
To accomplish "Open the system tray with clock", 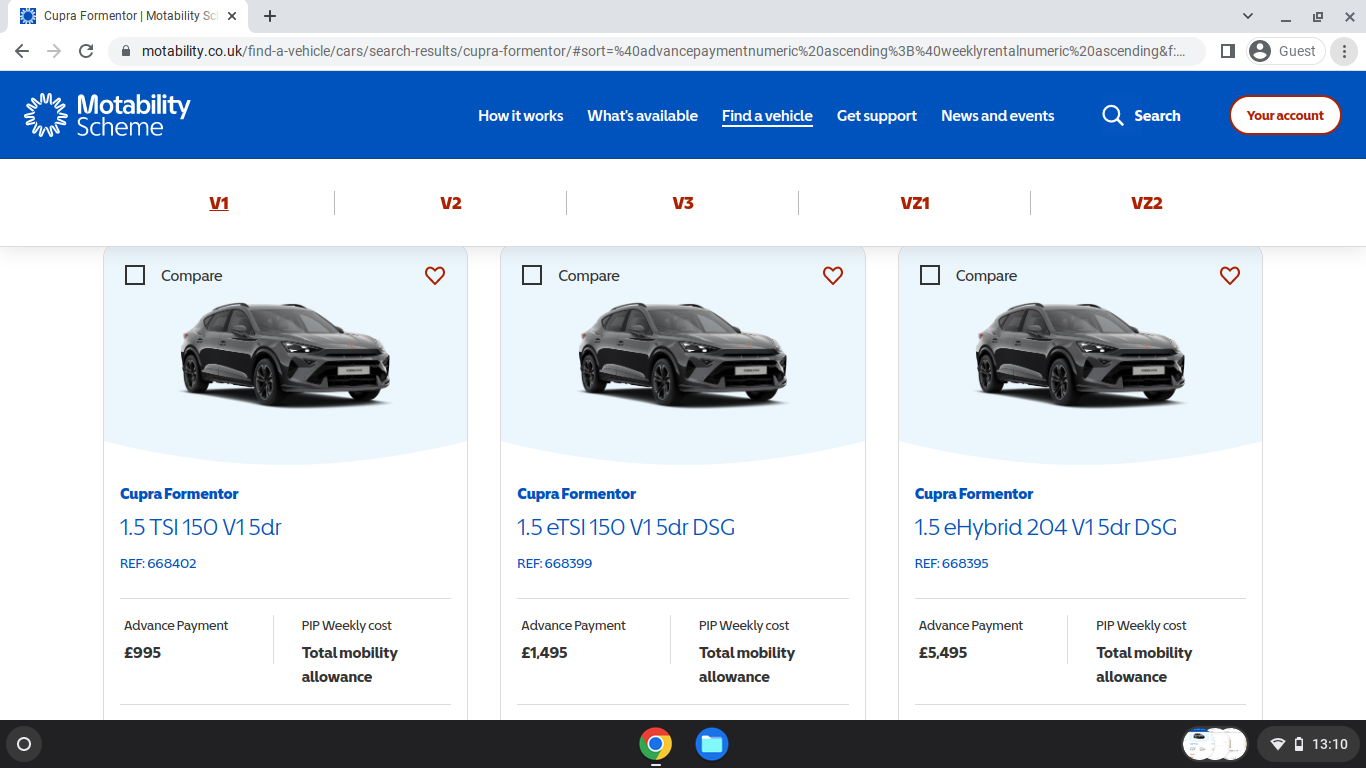I will [x=1309, y=744].
